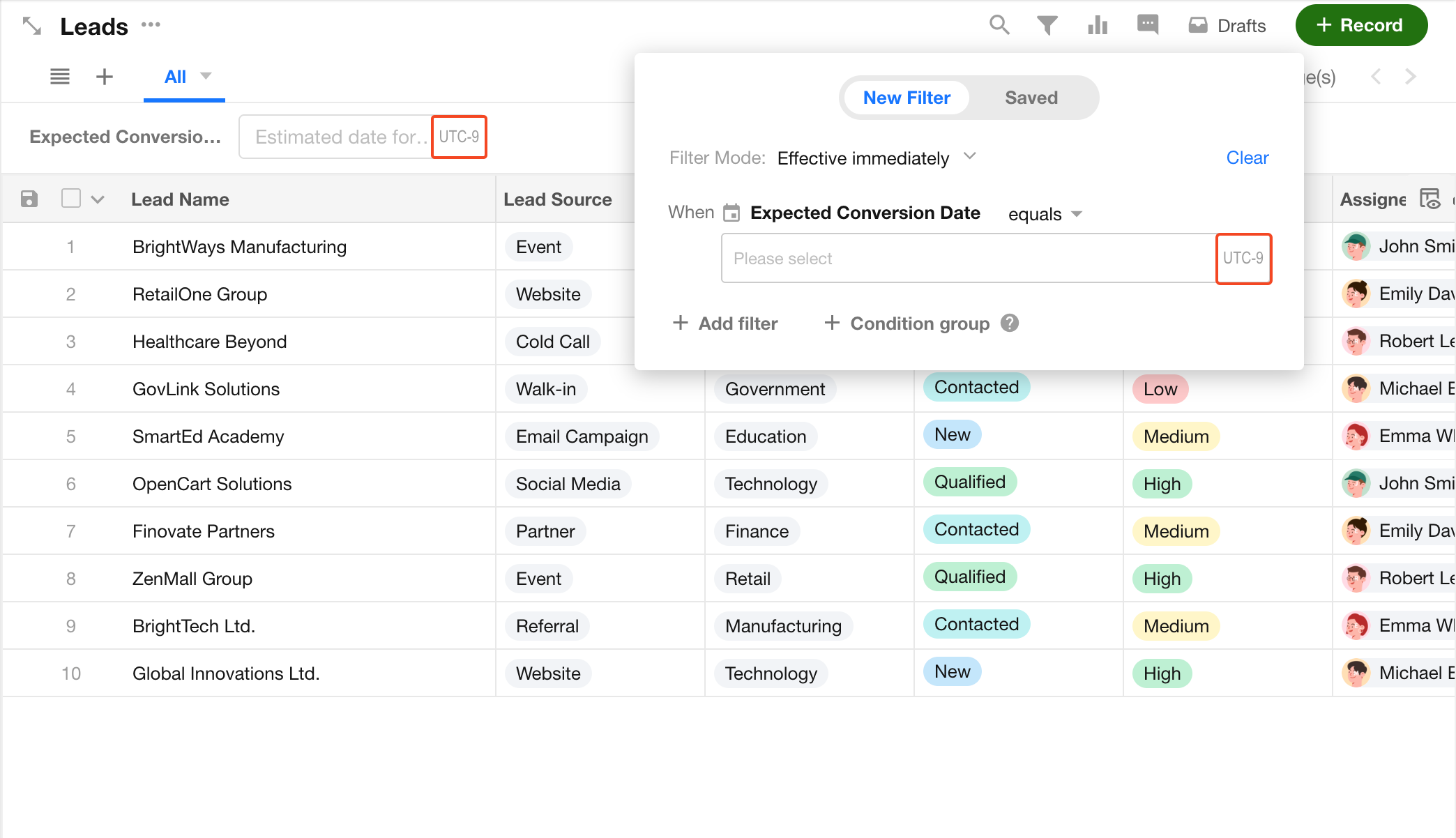Click the Clear link in filter panel
The height and width of the screenshot is (838, 1456).
click(1247, 158)
